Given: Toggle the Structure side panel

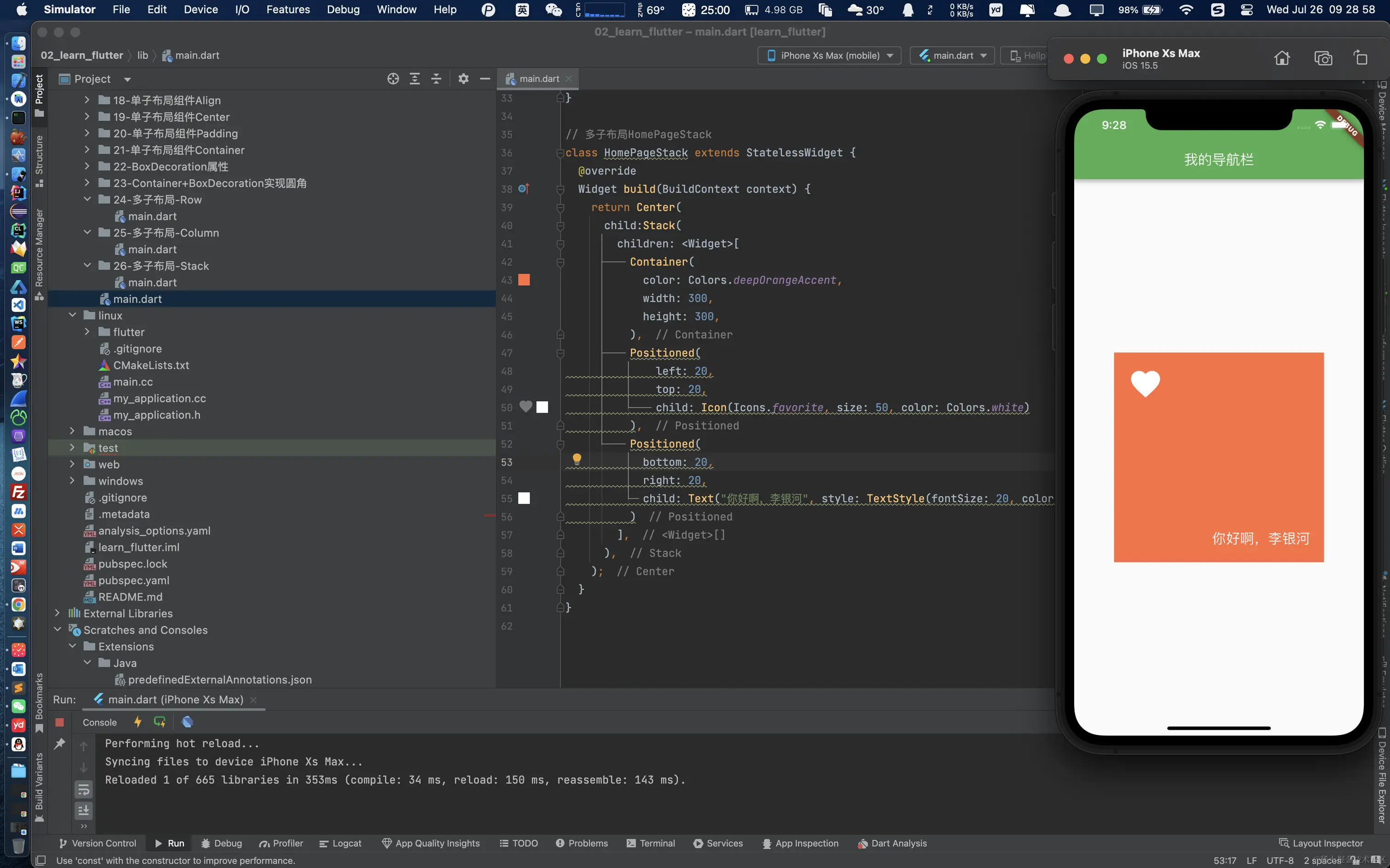Looking at the screenshot, I should coord(39,161).
